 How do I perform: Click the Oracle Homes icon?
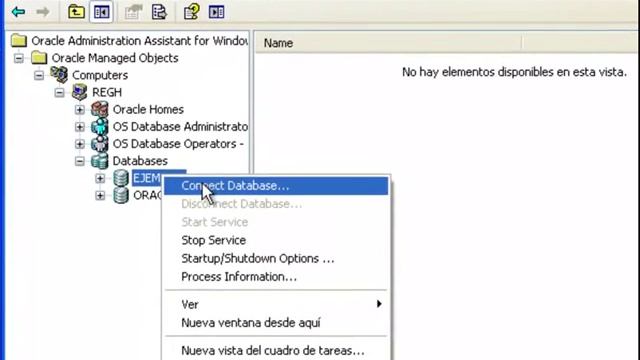(100, 109)
